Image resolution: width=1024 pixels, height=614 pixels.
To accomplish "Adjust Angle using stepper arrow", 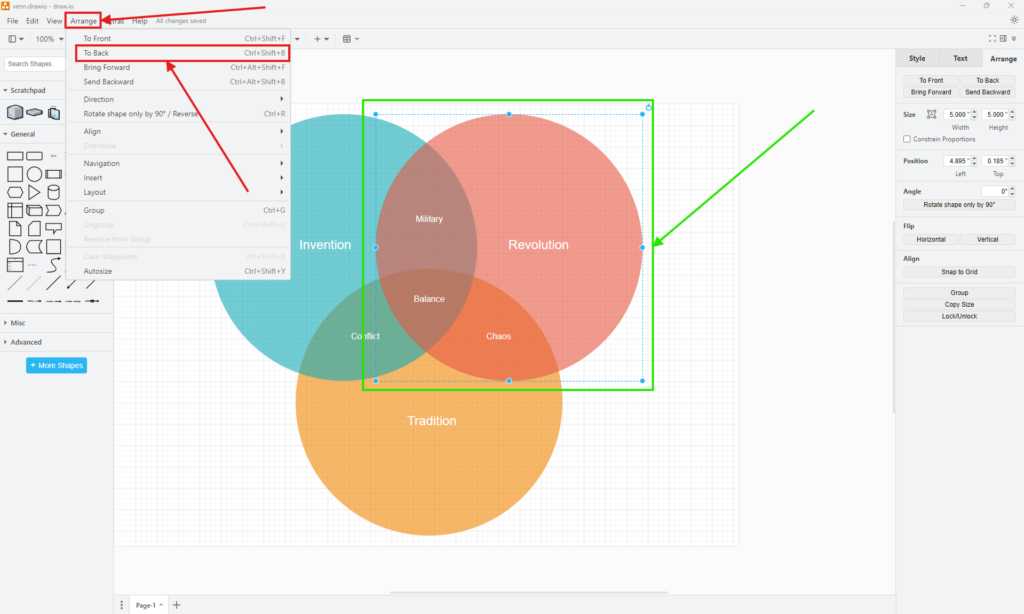I will pyautogui.click(x=1012, y=189).
